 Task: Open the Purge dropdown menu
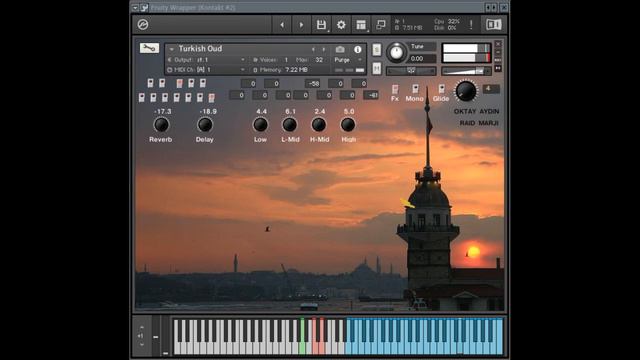click(348, 60)
